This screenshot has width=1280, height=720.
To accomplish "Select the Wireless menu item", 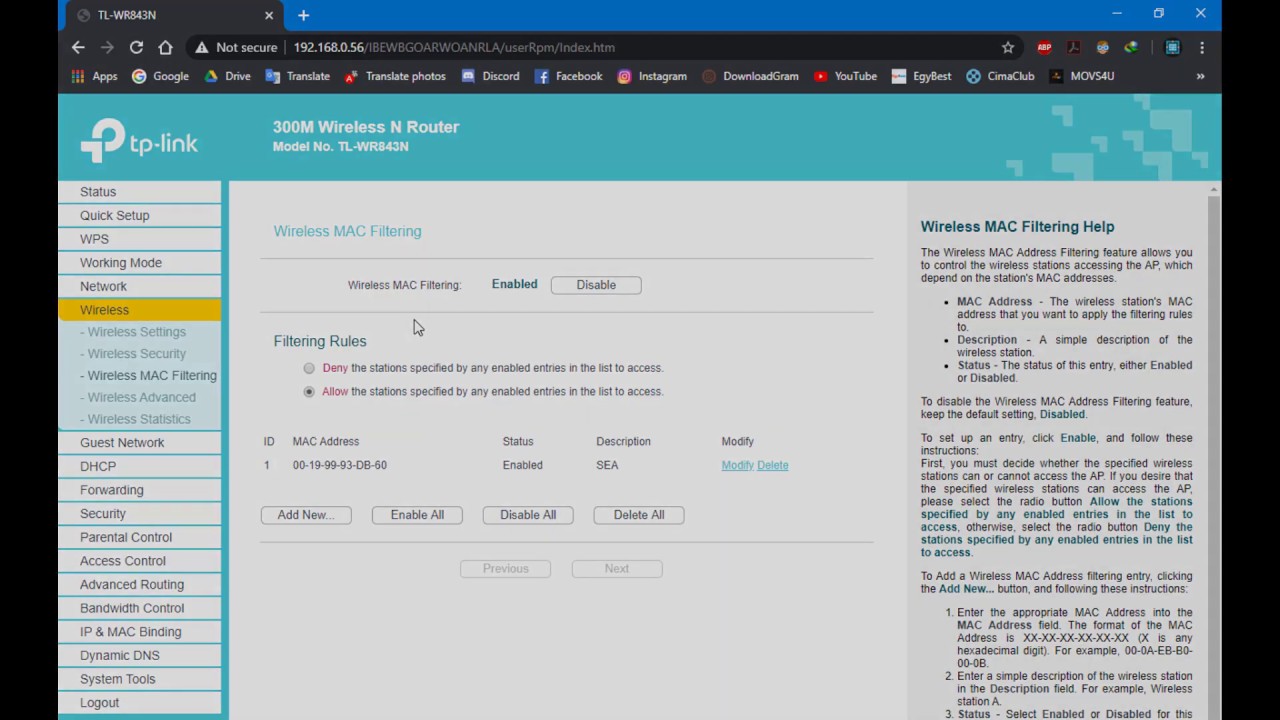I will [139, 310].
